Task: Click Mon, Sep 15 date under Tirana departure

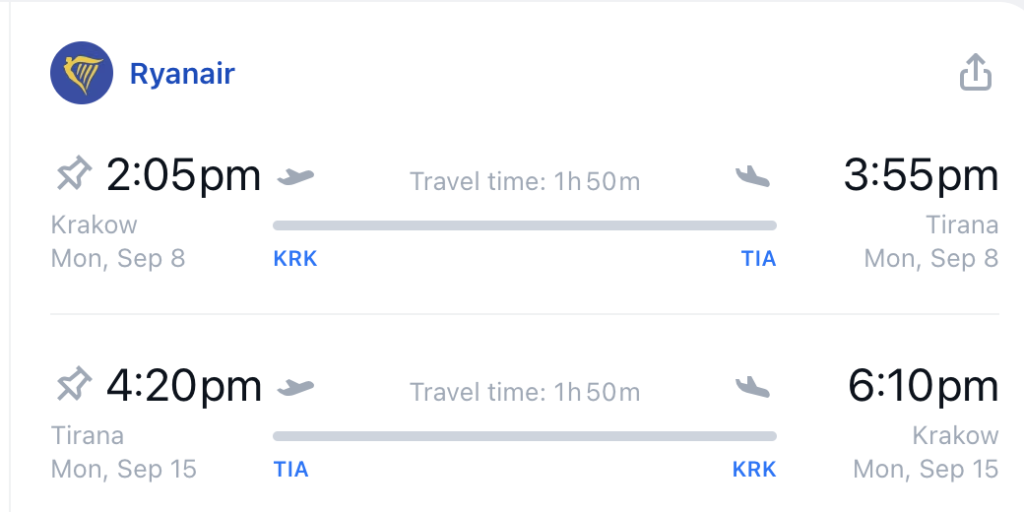Action: [123, 469]
